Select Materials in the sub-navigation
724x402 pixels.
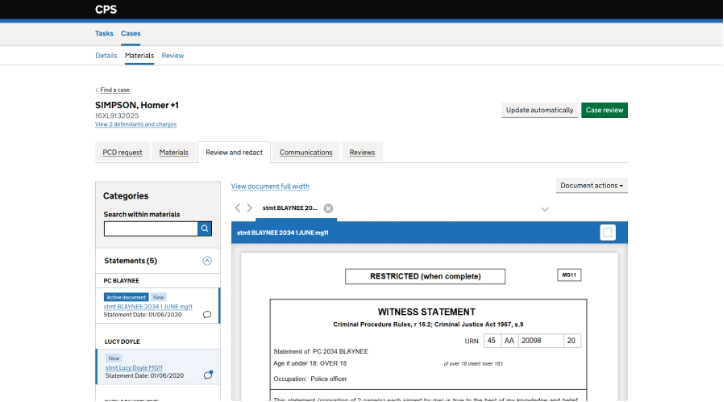coord(139,55)
